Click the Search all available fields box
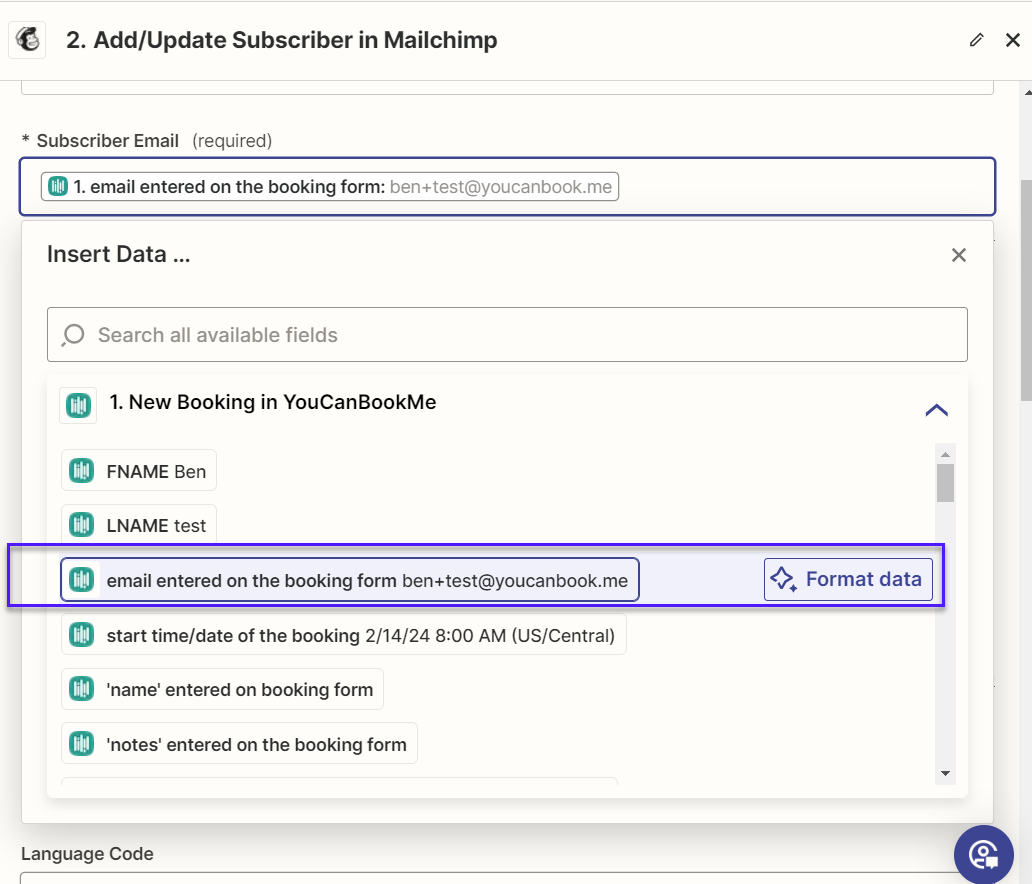 (x=507, y=334)
